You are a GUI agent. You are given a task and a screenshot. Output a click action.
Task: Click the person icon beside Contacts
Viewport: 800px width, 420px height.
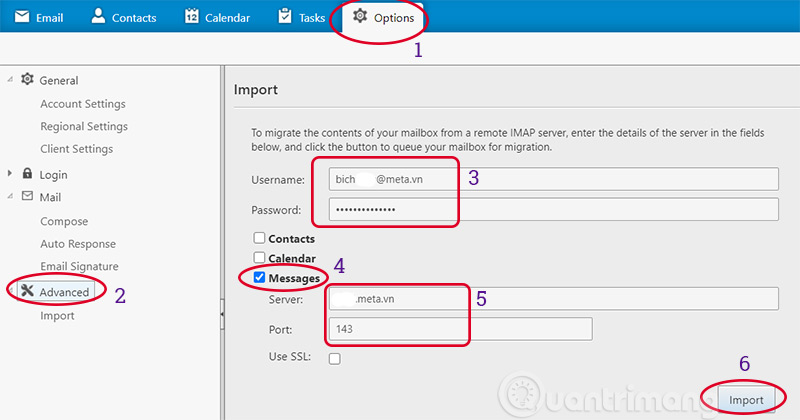point(98,16)
